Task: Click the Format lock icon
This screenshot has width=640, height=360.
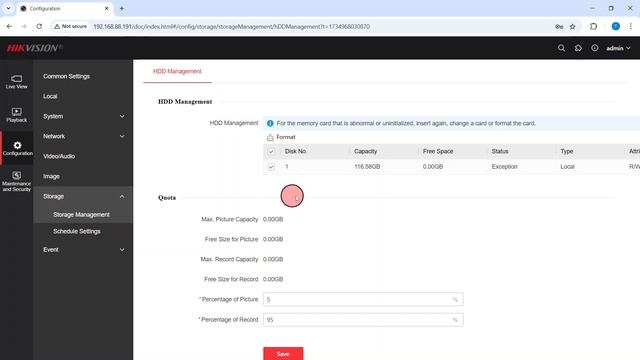Action: pos(270,138)
